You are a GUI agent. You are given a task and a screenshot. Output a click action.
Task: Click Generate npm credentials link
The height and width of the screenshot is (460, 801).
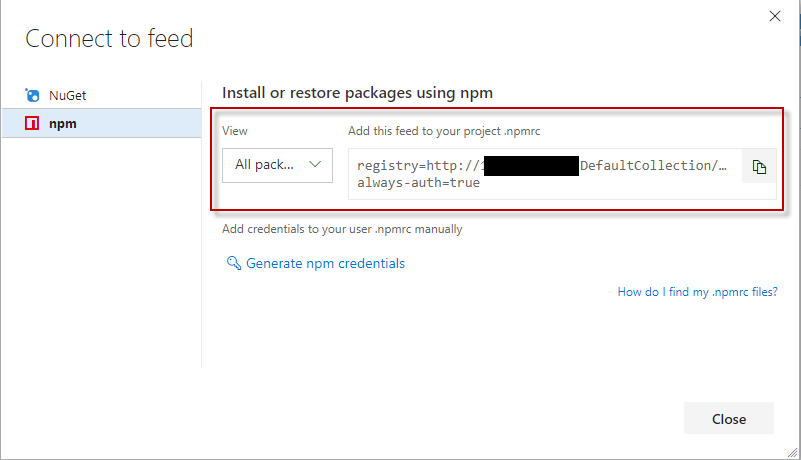[x=325, y=264]
